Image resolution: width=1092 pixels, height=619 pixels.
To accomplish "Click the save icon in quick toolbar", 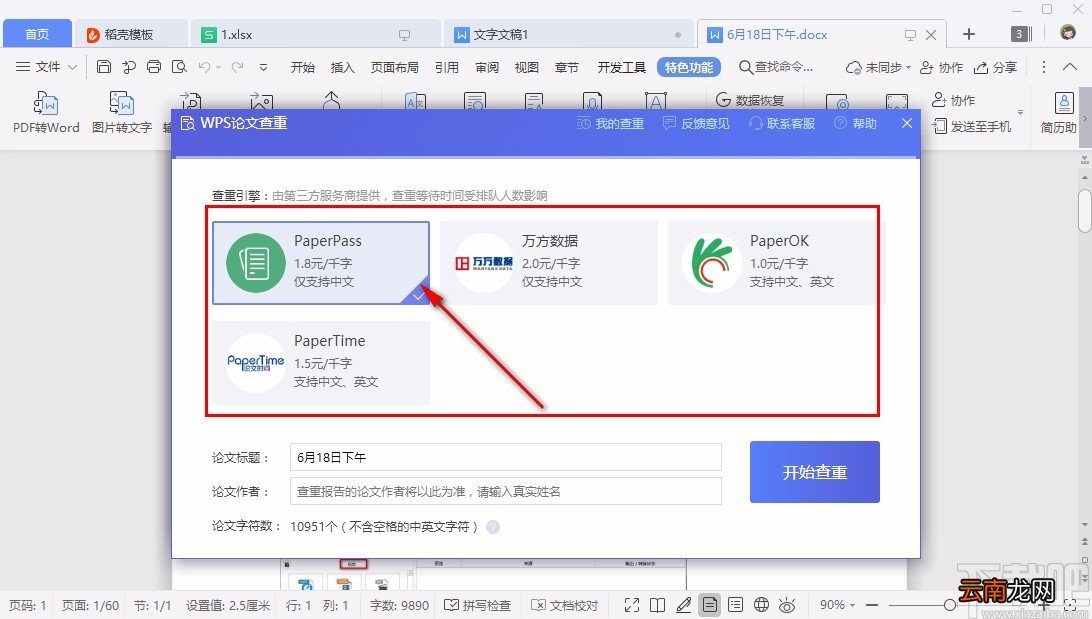I will pyautogui.click(x=104, y=67).
